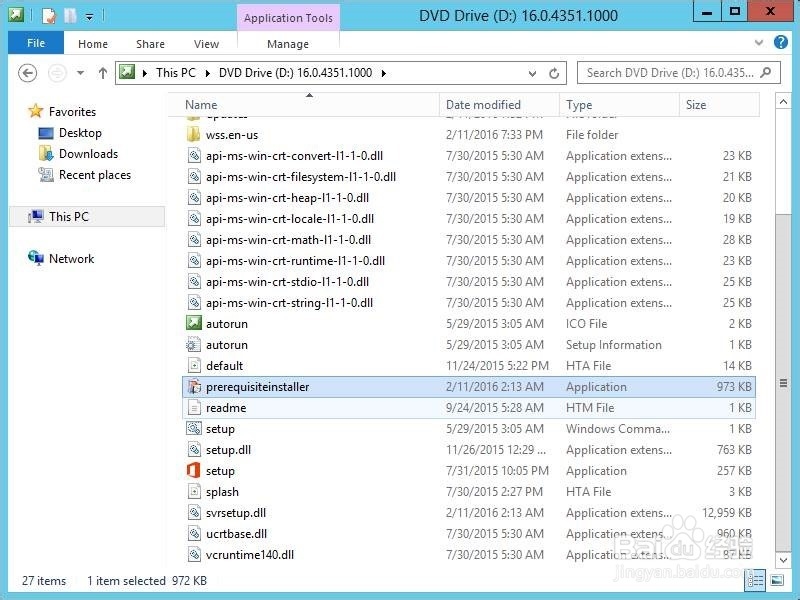Expand the arrow after DVD Drive breadcrumb
Screen dimensions: 800x600
(383, 73)
